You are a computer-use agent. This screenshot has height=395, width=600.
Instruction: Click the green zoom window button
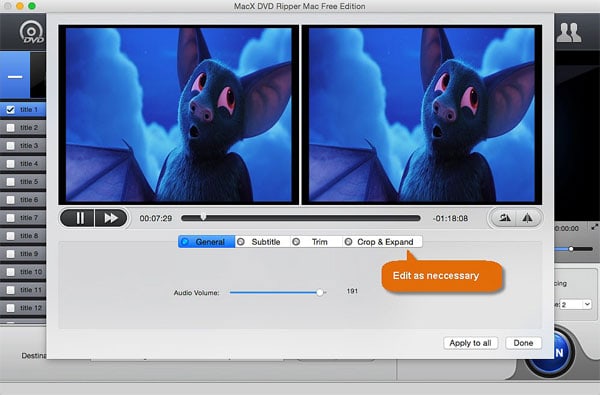tap(32, 6)
